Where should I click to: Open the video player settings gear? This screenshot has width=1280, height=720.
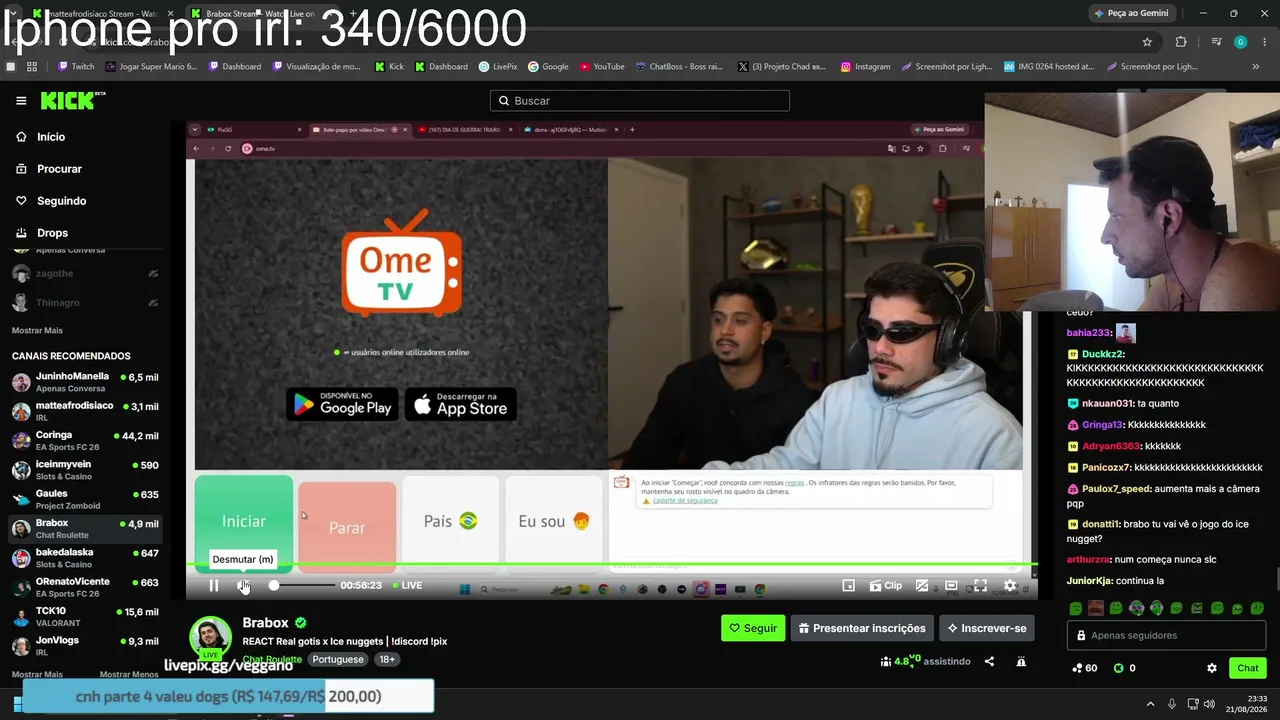[x=1010, y=586]
